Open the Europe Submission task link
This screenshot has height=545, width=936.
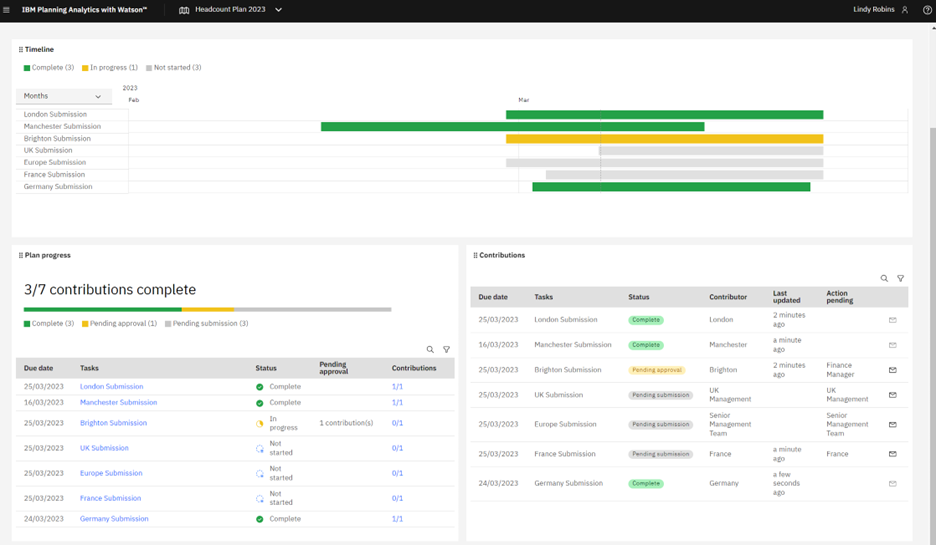[x=111, y=473]
